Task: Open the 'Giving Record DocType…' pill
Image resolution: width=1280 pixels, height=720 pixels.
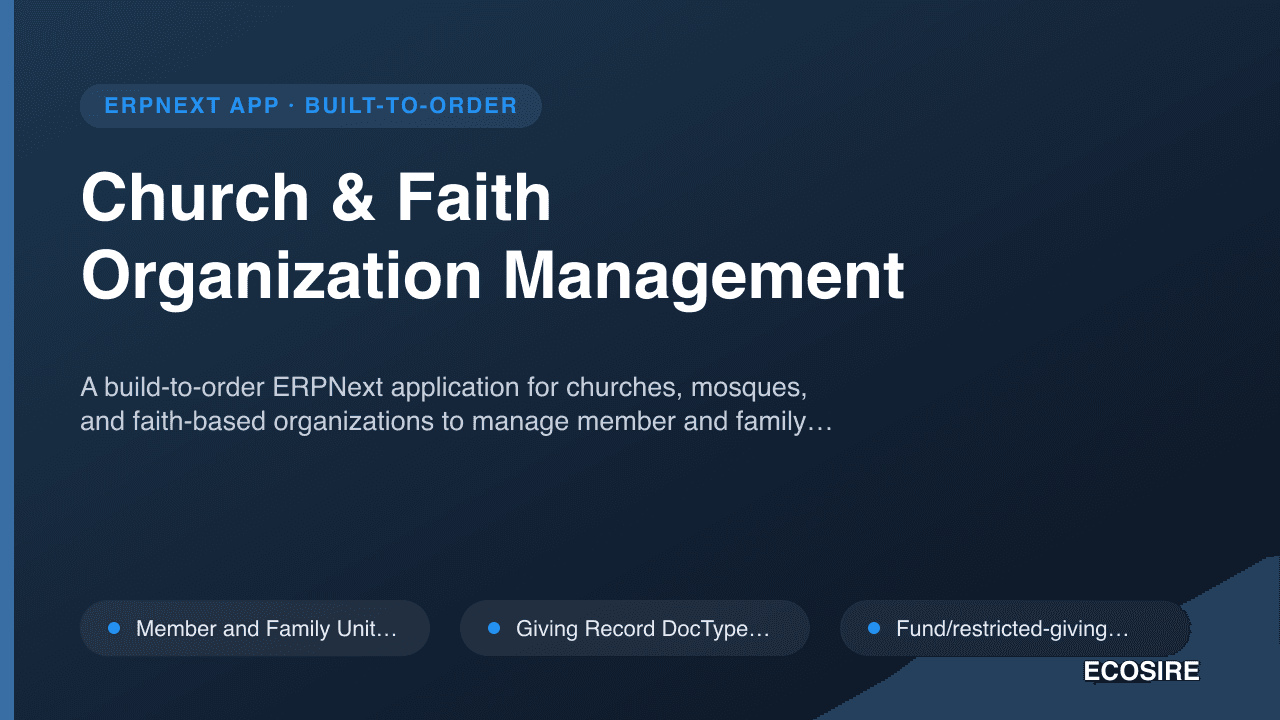Action: (635, 628)
